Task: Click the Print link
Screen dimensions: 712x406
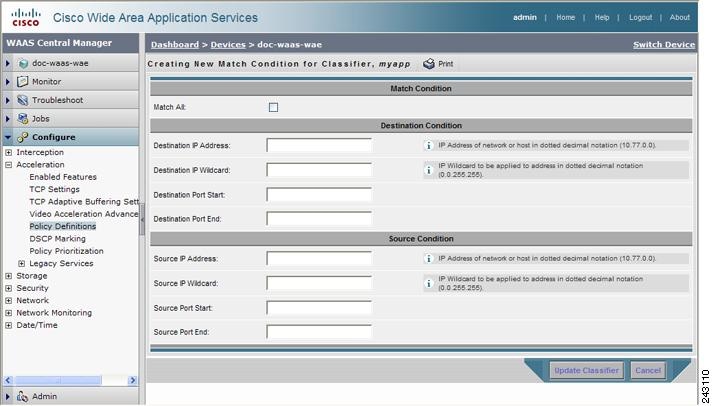Action: [445, 64]
